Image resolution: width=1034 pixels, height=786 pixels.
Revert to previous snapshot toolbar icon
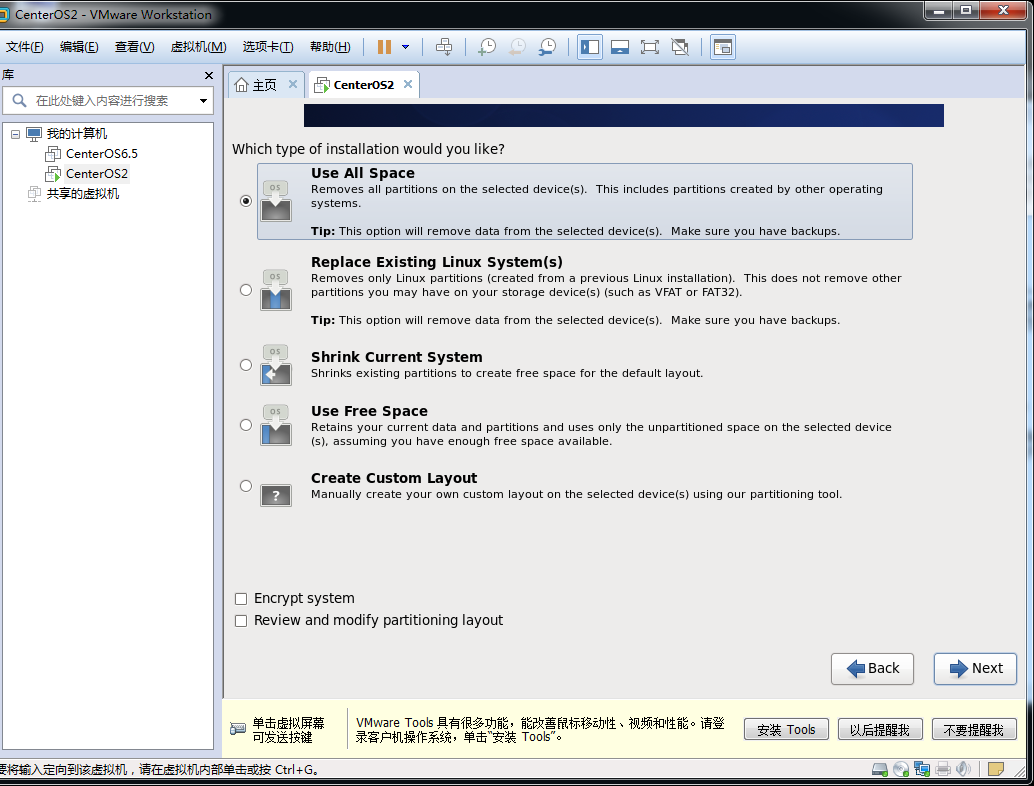click(x=518, y=47)
